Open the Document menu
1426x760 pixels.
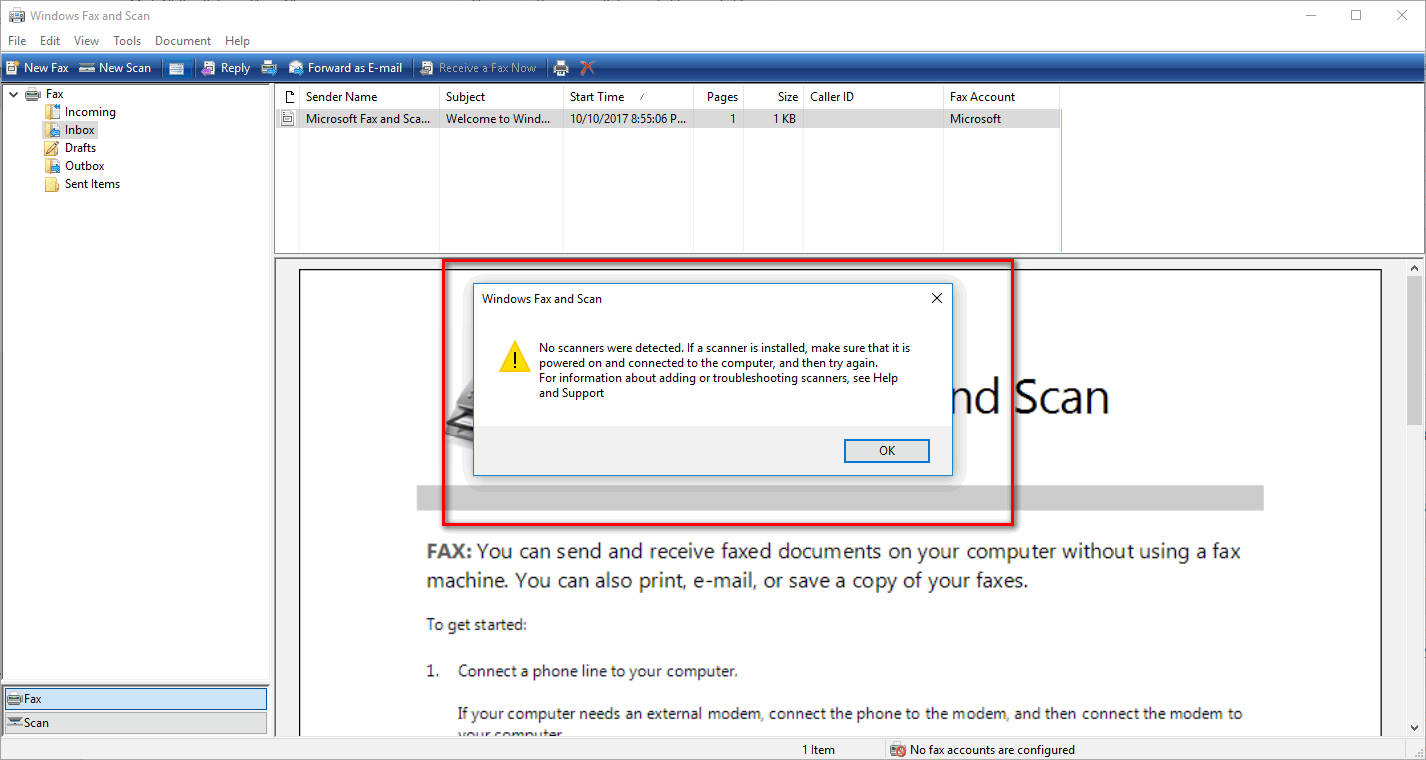(183, 41)
